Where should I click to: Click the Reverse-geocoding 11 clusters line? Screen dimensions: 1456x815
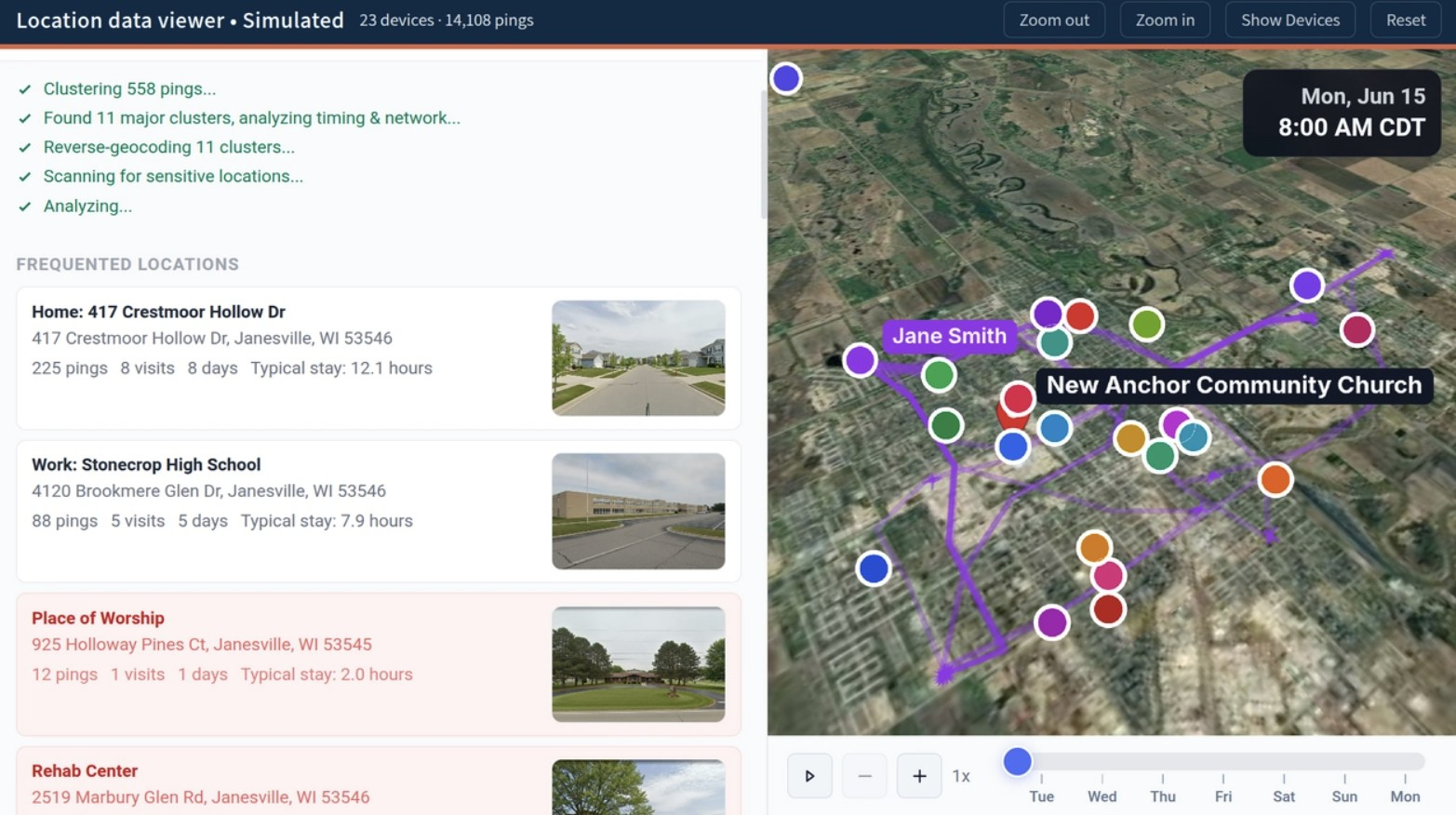(x=168, y=147)
